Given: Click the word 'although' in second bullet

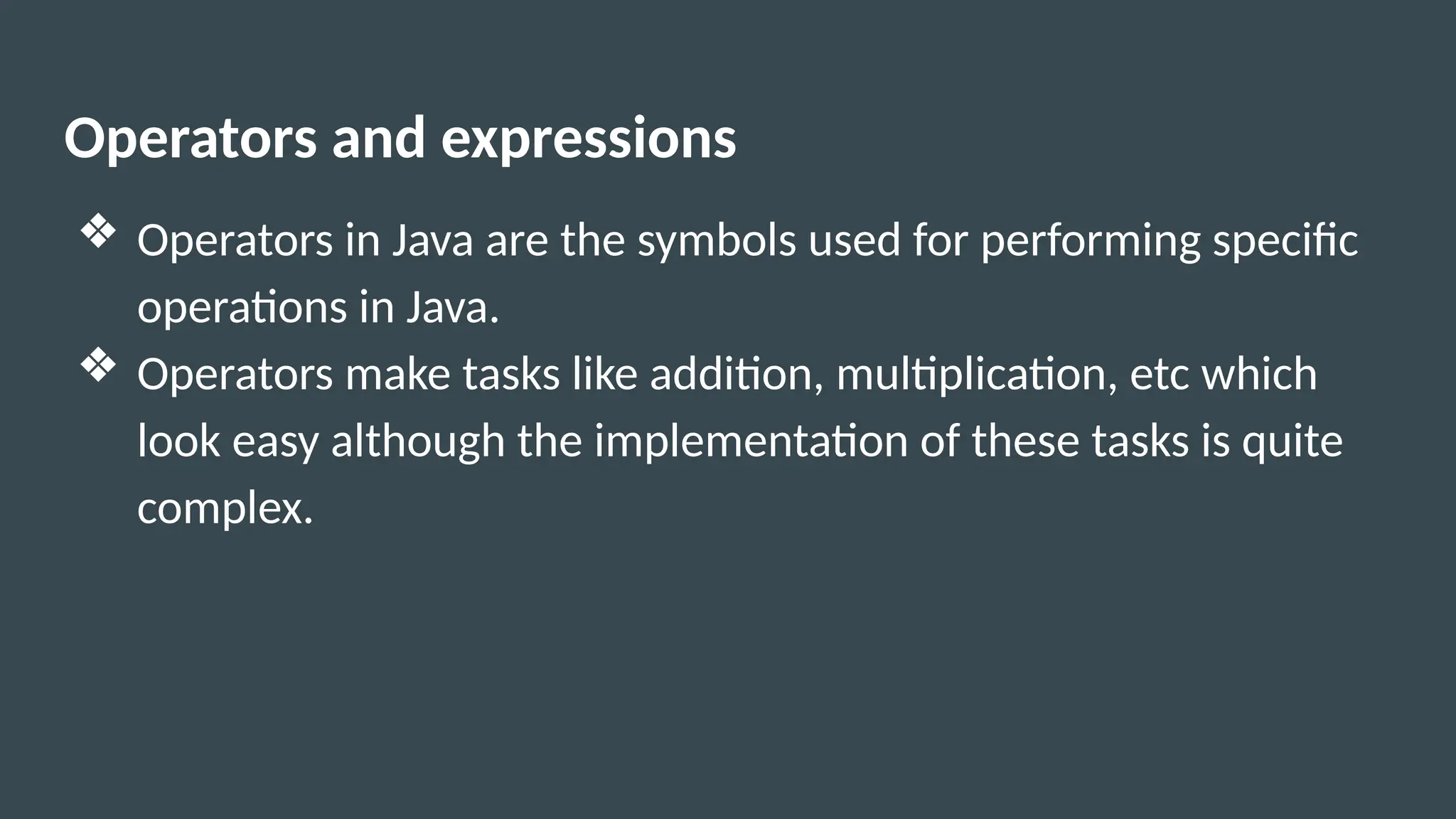Looking at the screenshot, I should (418, 441).
